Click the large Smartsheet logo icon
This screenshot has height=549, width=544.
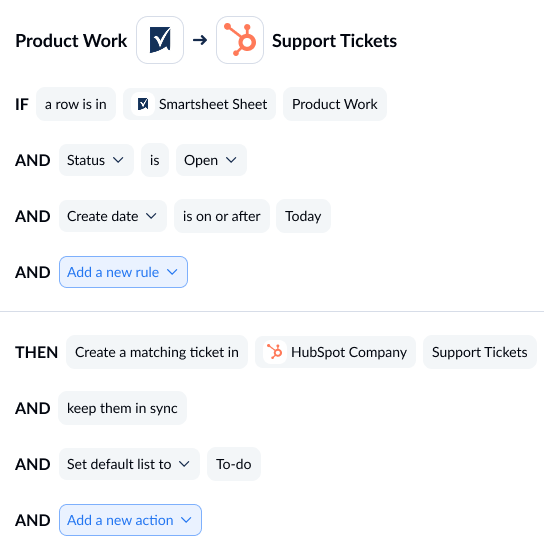coord(160,40)
